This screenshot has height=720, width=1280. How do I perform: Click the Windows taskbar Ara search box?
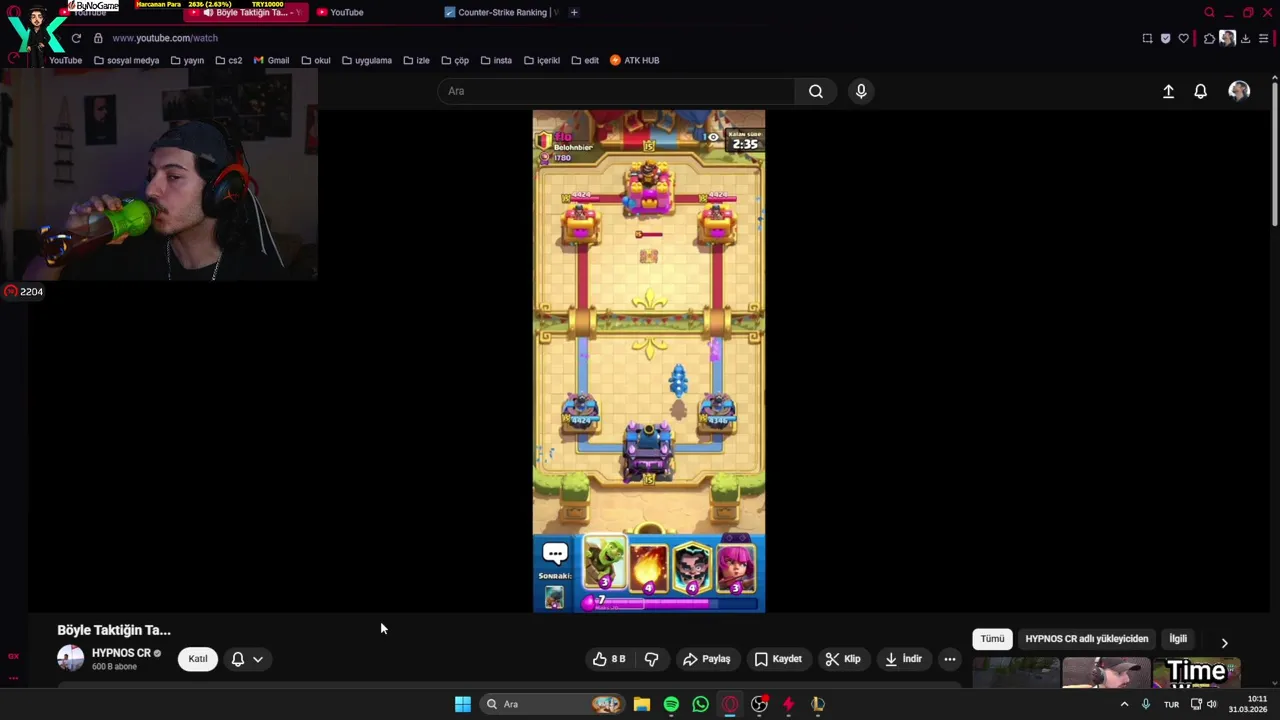coord(552,704)
